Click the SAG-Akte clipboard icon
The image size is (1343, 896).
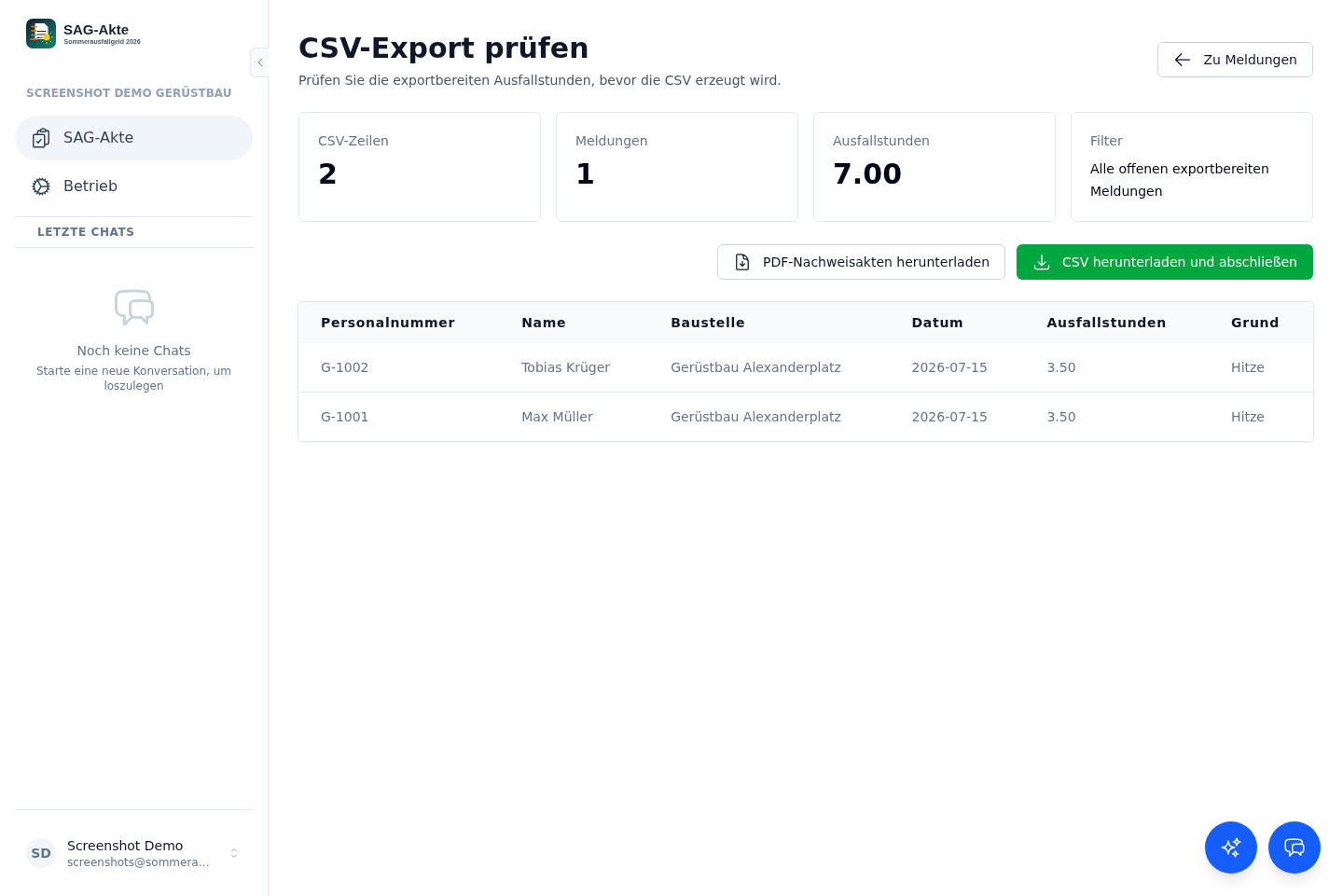pyautogui.click(x=41, y=138)
